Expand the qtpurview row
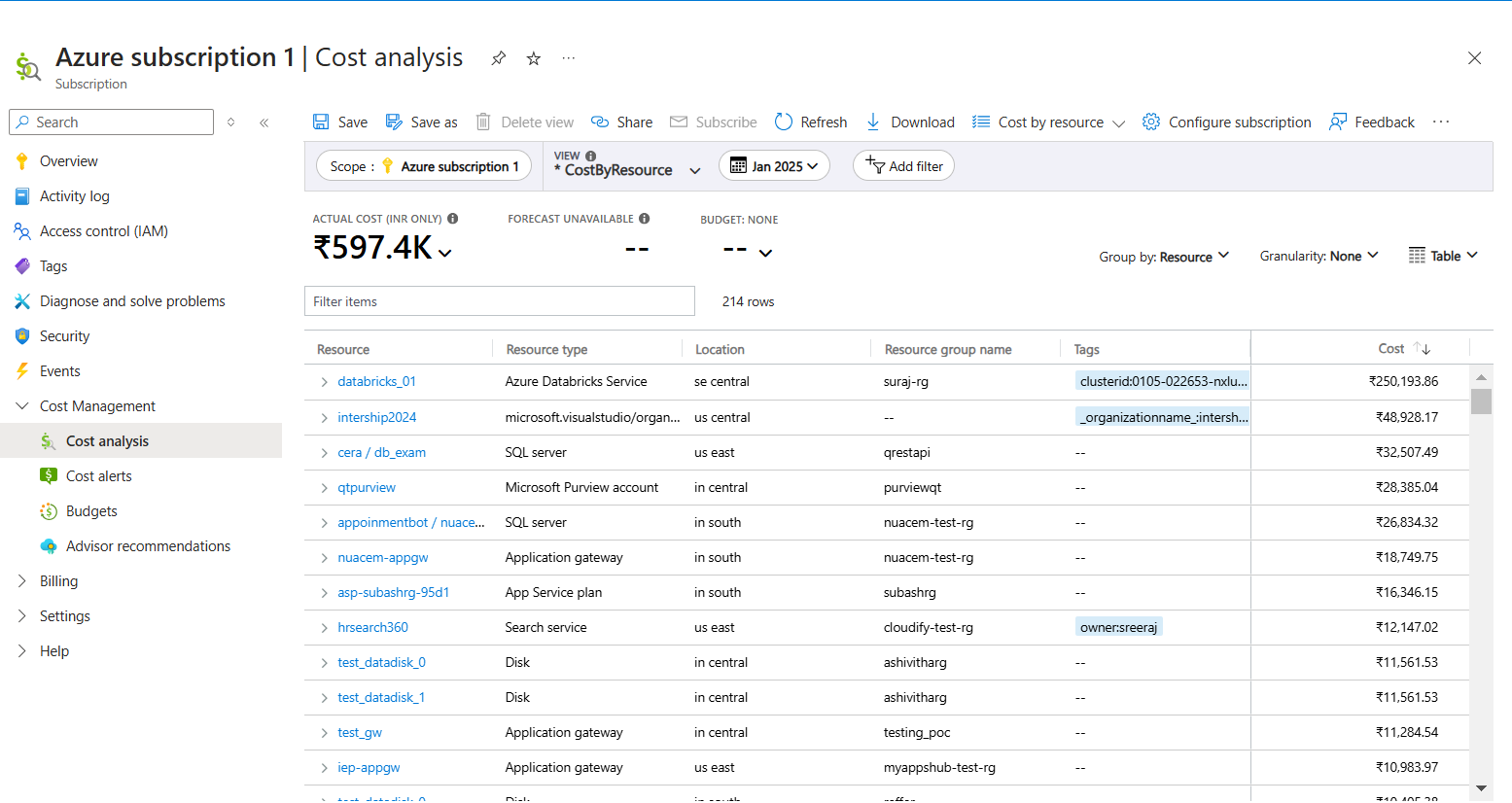The image size is (1512, 803). 324,487
